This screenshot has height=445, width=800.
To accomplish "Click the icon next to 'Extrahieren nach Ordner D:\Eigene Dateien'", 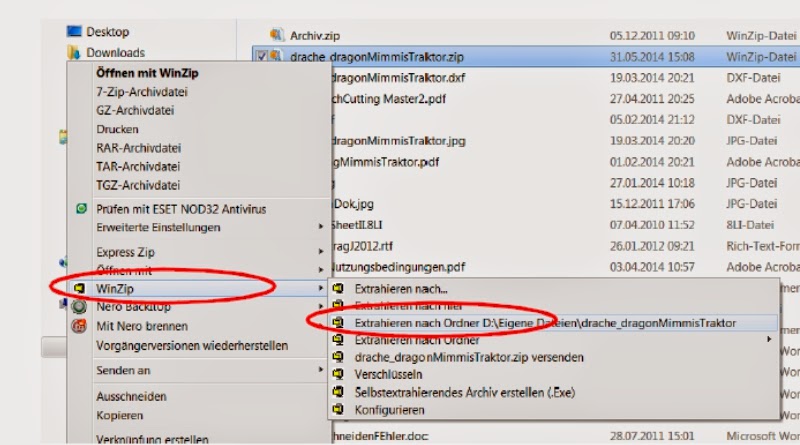I will click(338, 323).
